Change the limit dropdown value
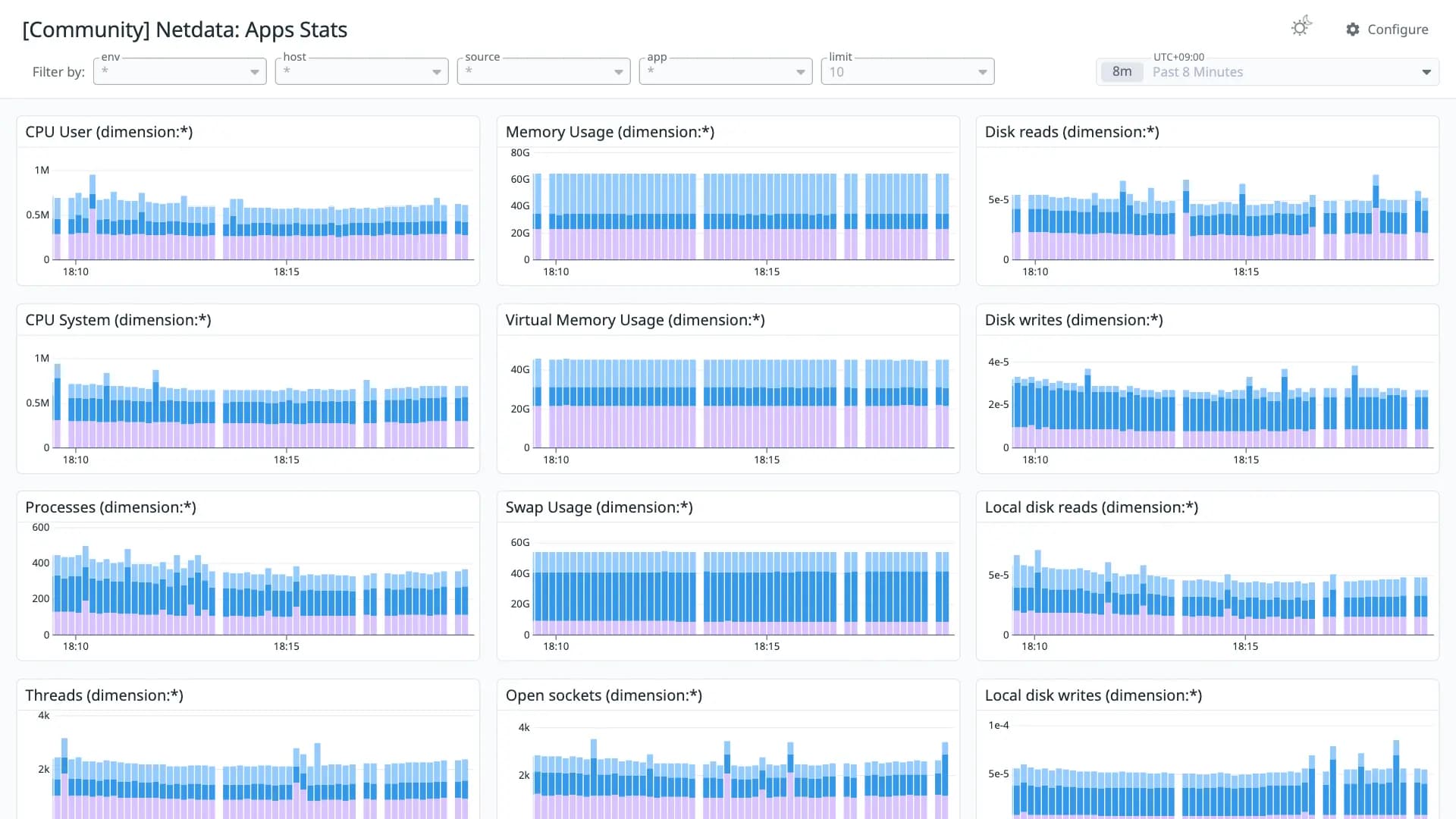This screenshot has width=1456, height=819. click(908, 71)
